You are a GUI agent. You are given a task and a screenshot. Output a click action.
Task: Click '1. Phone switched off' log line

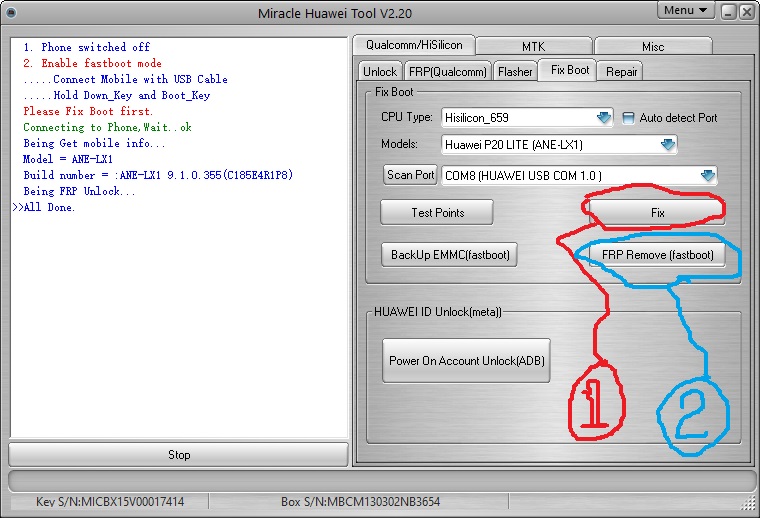[86, 47]
